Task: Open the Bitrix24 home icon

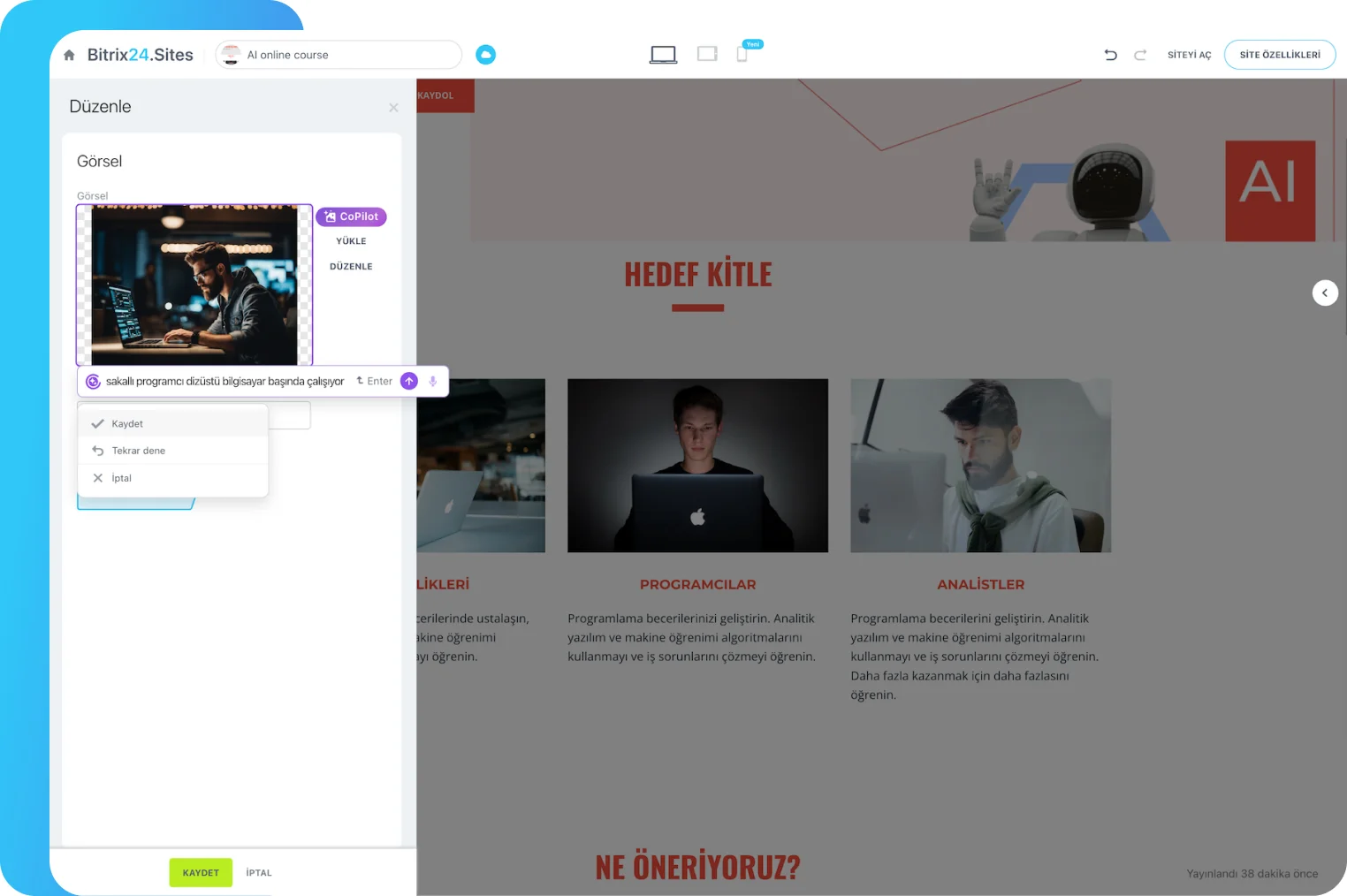Action: [x=68, y=54]
